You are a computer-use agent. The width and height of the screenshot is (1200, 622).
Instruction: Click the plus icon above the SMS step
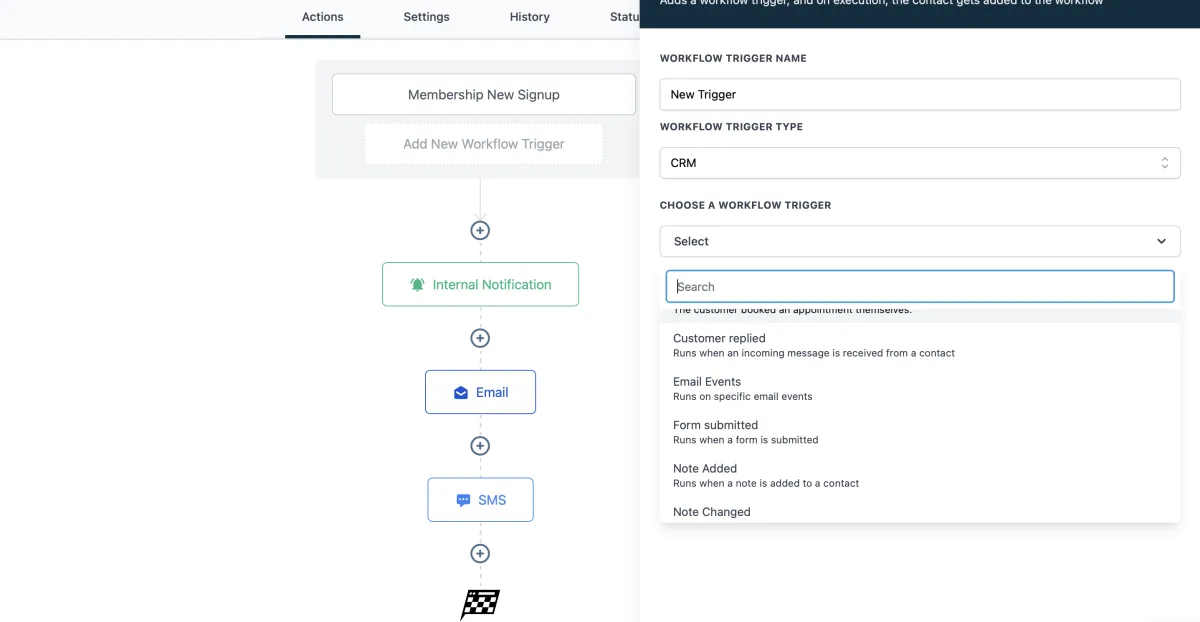point(480,446)
